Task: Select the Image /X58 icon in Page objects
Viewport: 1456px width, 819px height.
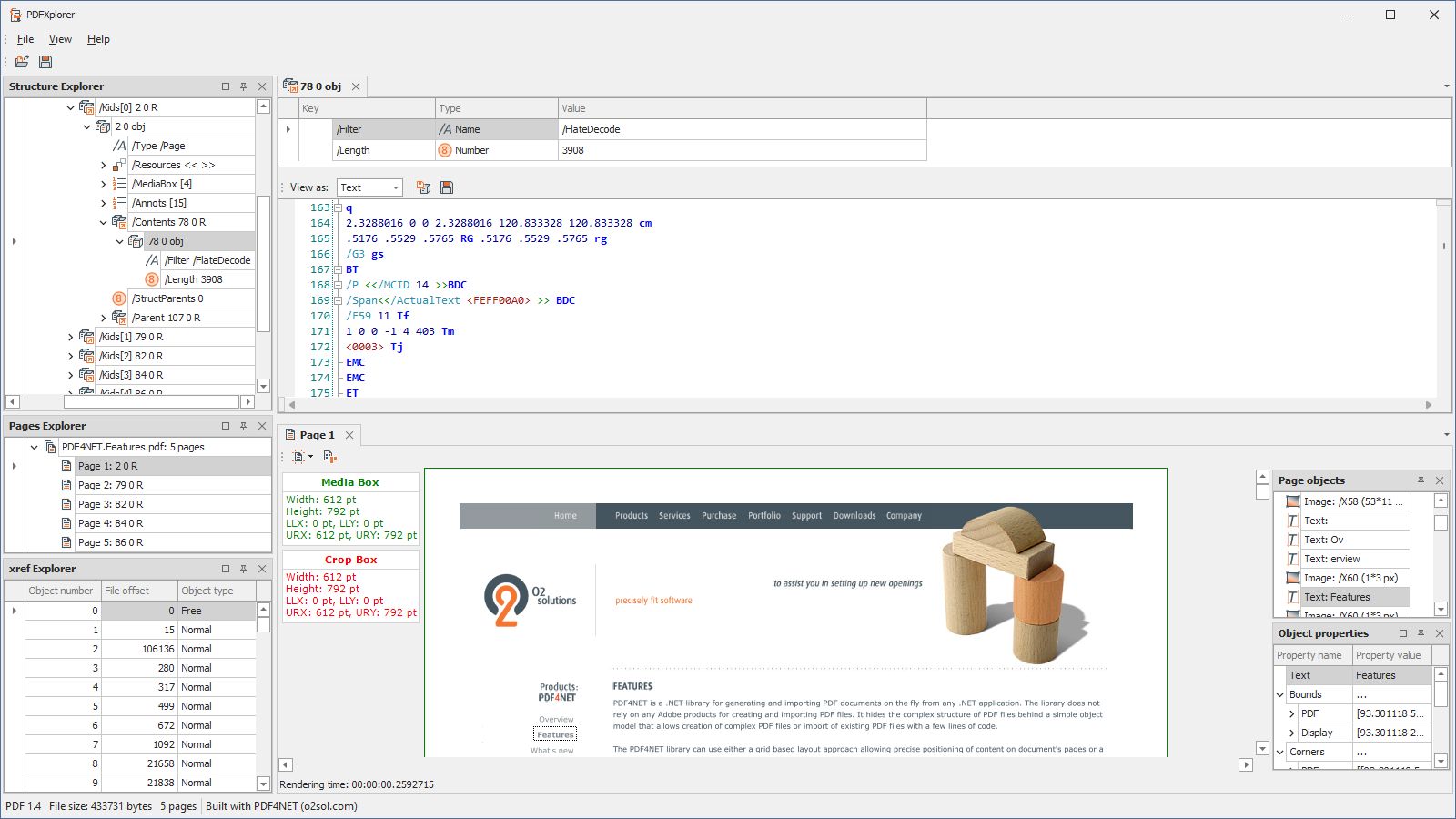Action: click(1292, 501)
